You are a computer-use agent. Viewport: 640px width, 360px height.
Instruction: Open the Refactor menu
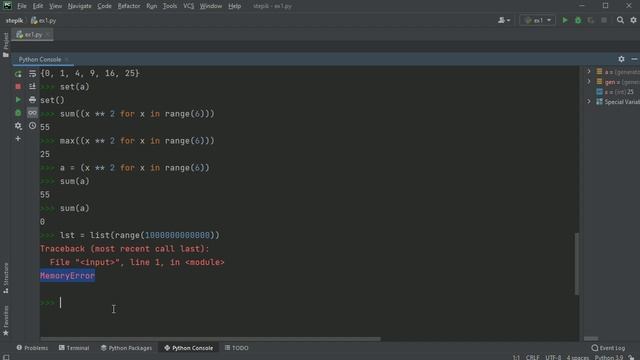point(129,6)
